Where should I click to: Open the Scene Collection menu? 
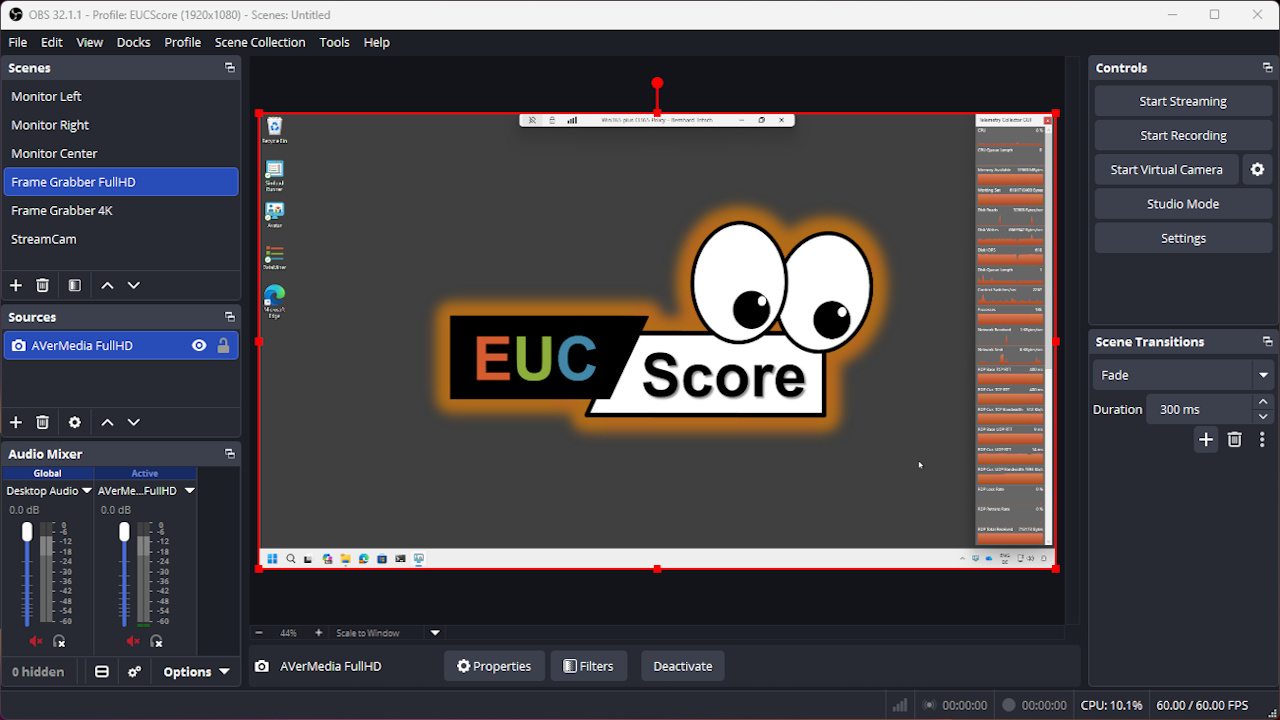(x=260, y=42)
